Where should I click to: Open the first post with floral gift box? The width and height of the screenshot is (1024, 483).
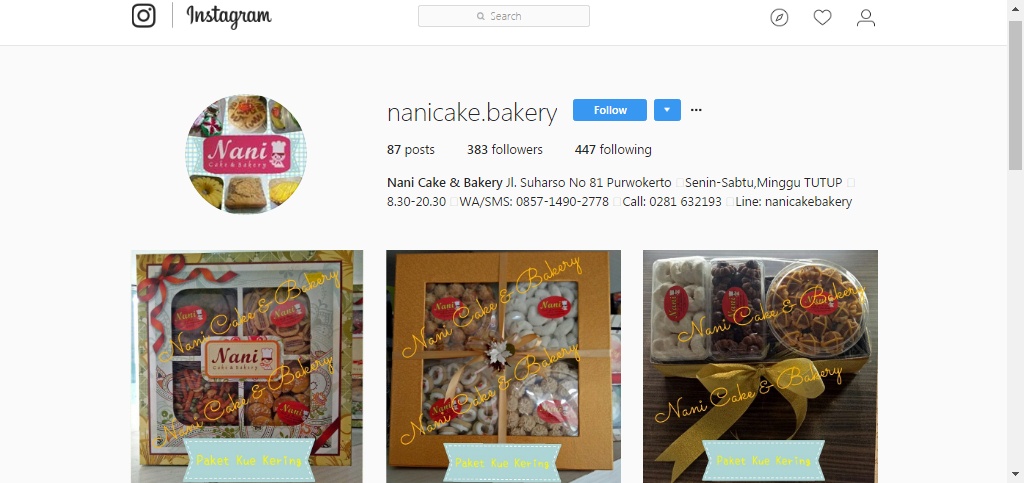tap(246, 366)
